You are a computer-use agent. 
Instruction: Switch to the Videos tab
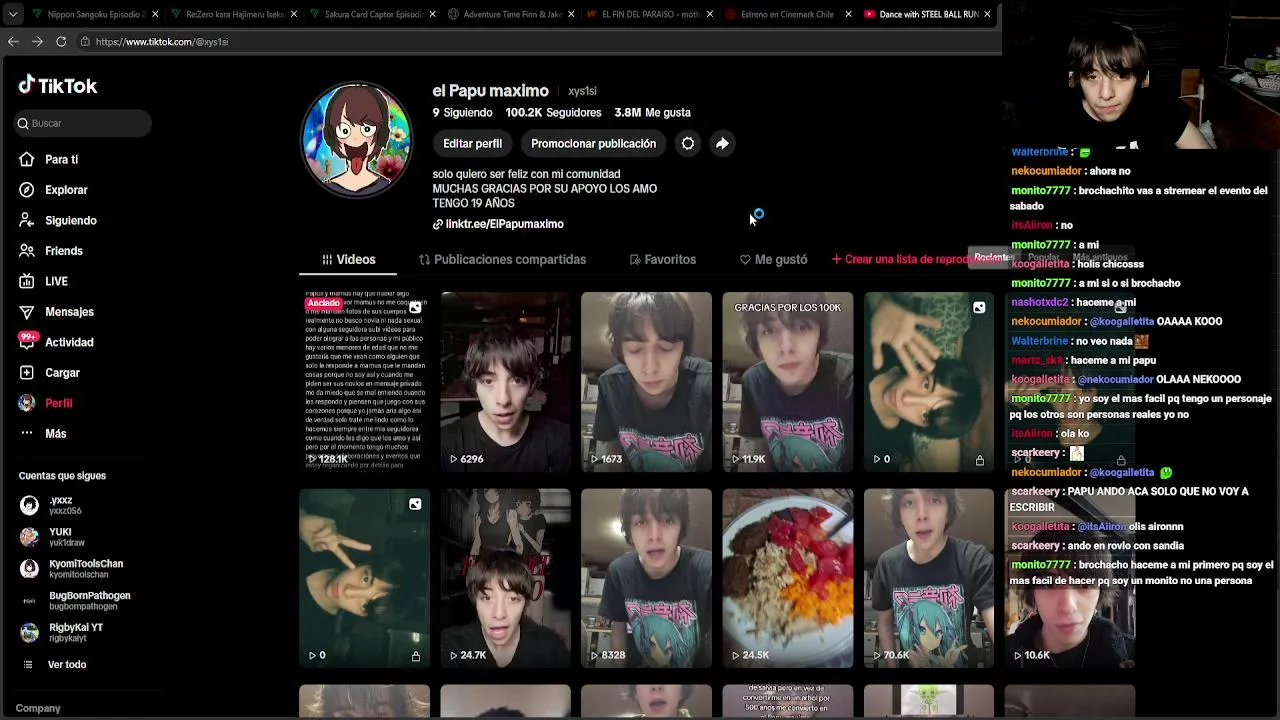click(x=348, y=259)
